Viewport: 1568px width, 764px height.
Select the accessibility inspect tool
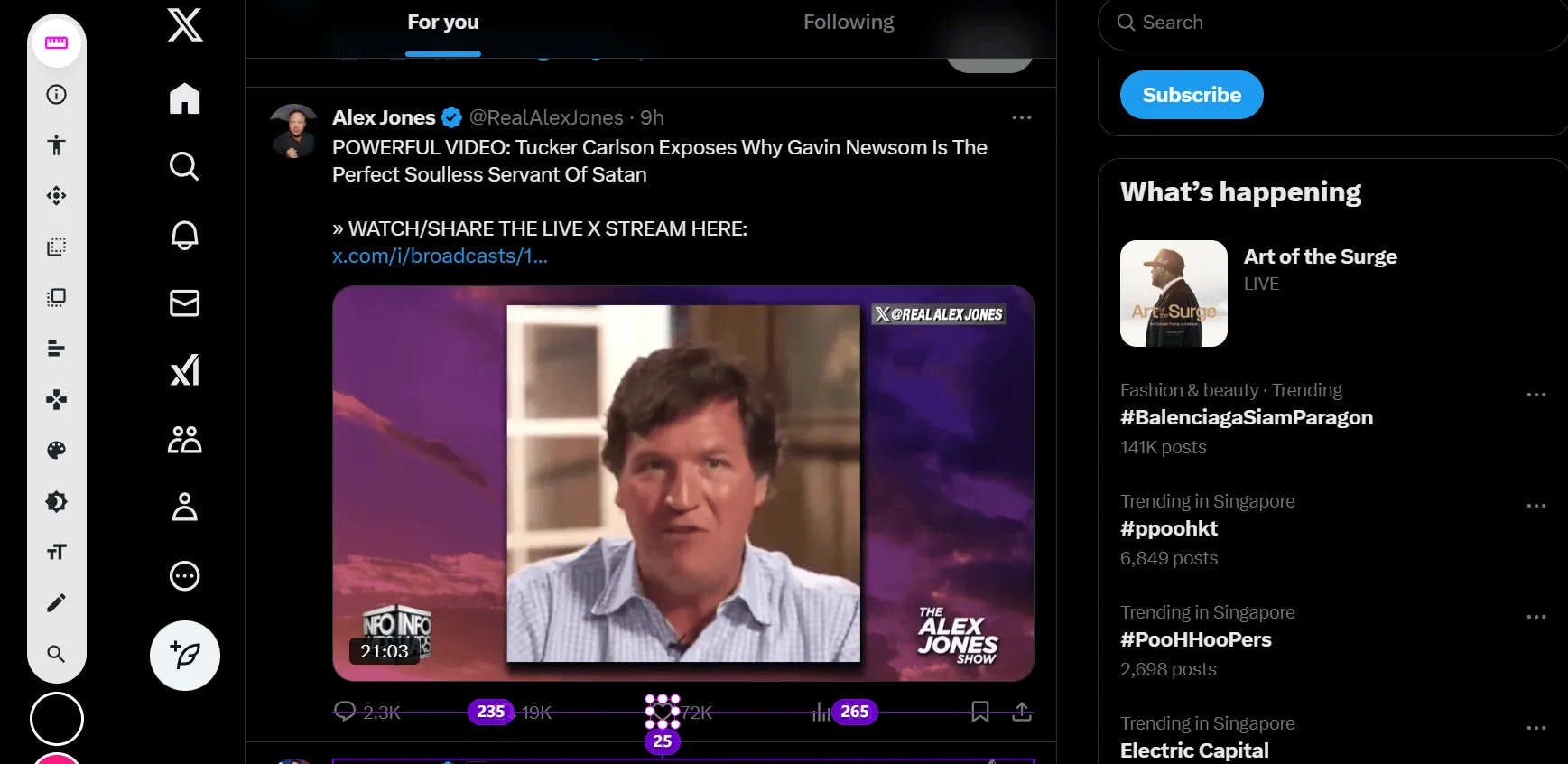[57, 144]
